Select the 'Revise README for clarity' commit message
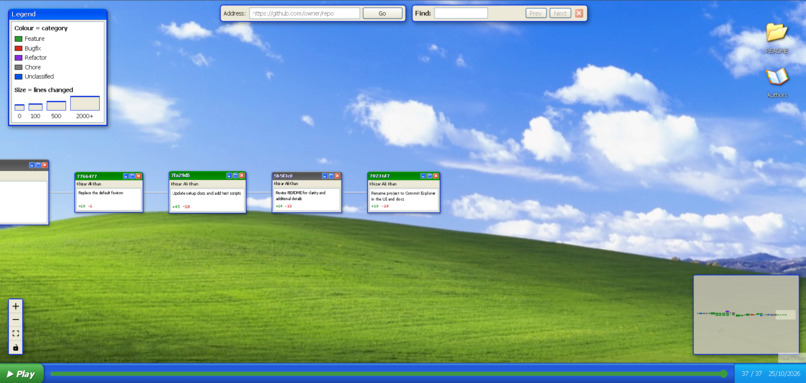Screen dimensions: 806x383 click(x=300, y=195)
